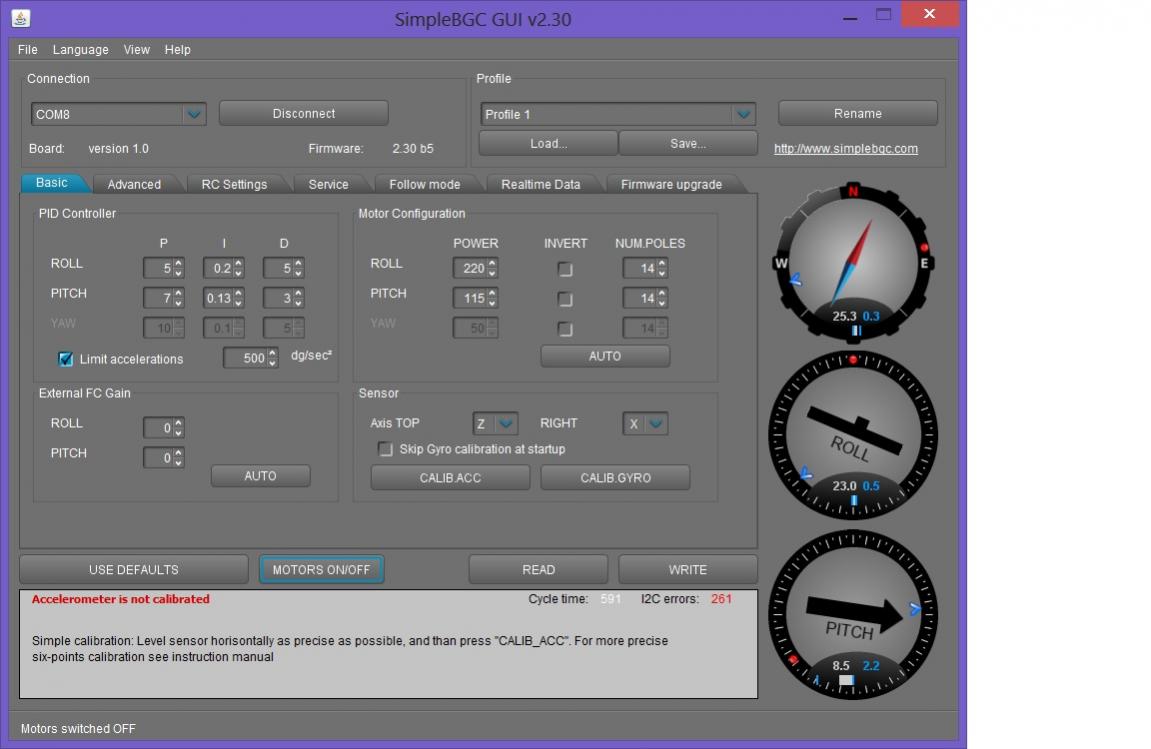This screenshot has height=749, width=1151.
Task: Uncheck Limit accelerations
Action: pyautogui.click(x=65, y=359)
